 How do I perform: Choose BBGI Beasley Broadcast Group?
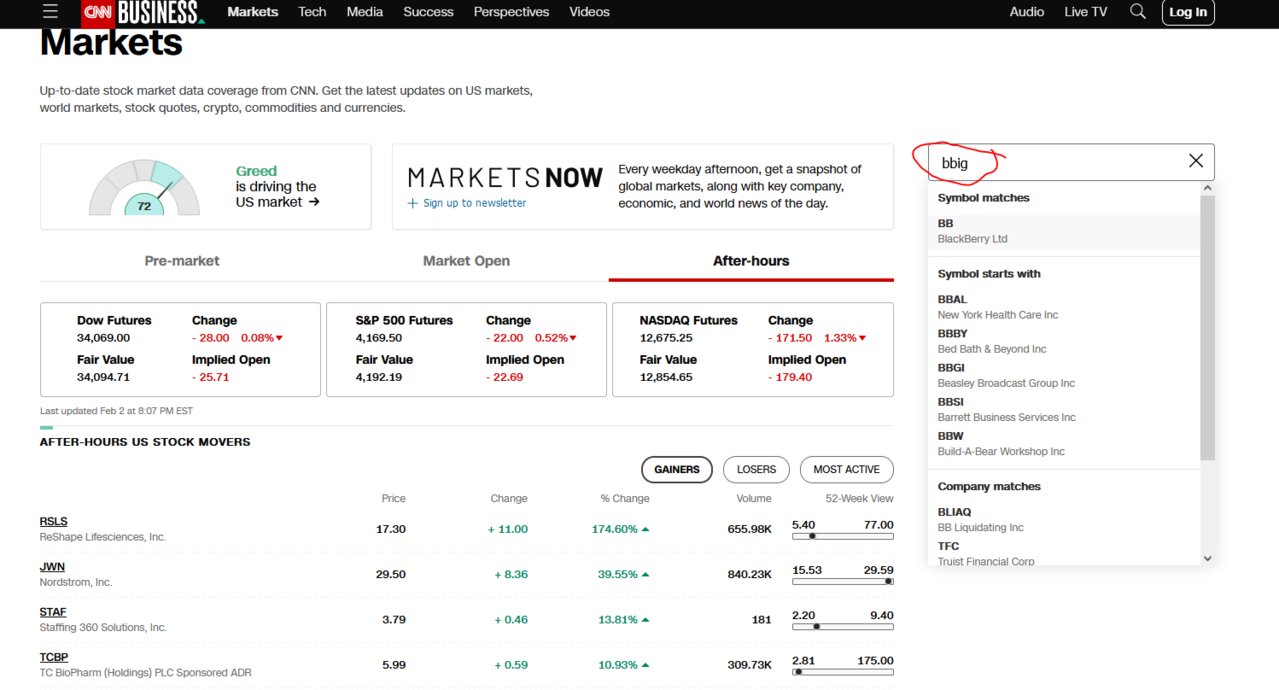(x=1064, y=375)
